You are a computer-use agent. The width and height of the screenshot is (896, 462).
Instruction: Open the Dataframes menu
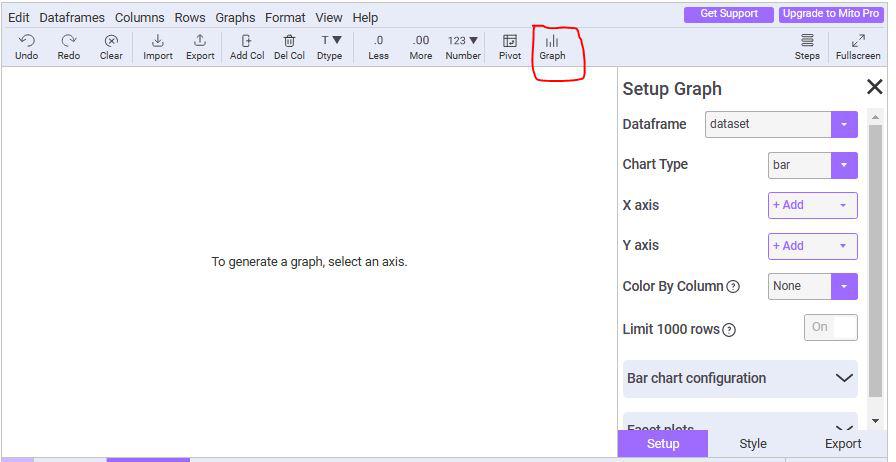[x=72, y=18]
